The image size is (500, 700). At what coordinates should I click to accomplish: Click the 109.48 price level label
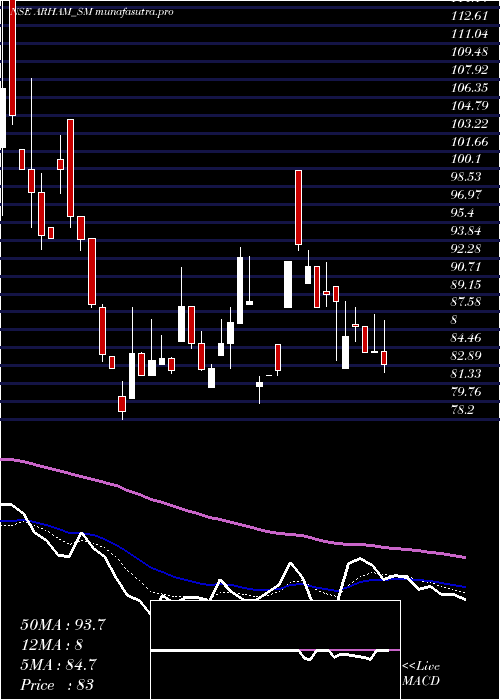coord(469,52)
